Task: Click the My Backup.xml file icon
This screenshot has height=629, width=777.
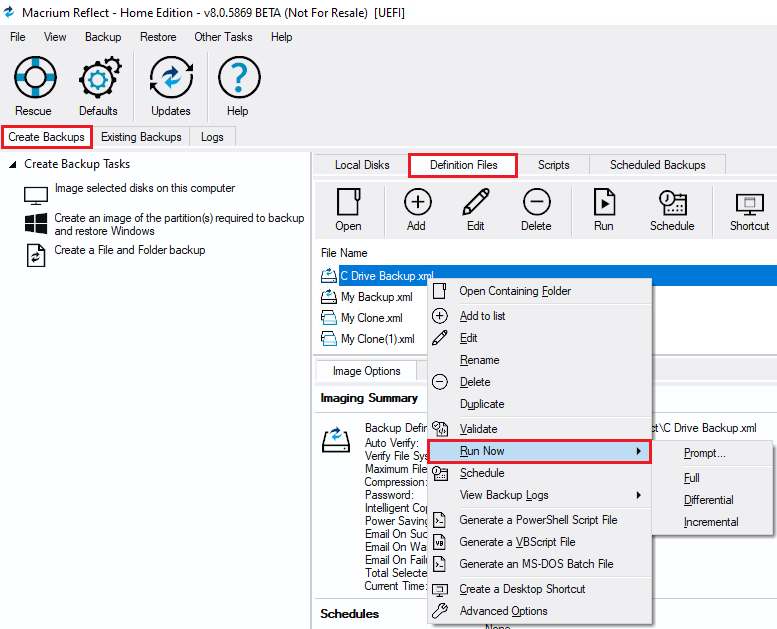Action: tap(329, 296)
